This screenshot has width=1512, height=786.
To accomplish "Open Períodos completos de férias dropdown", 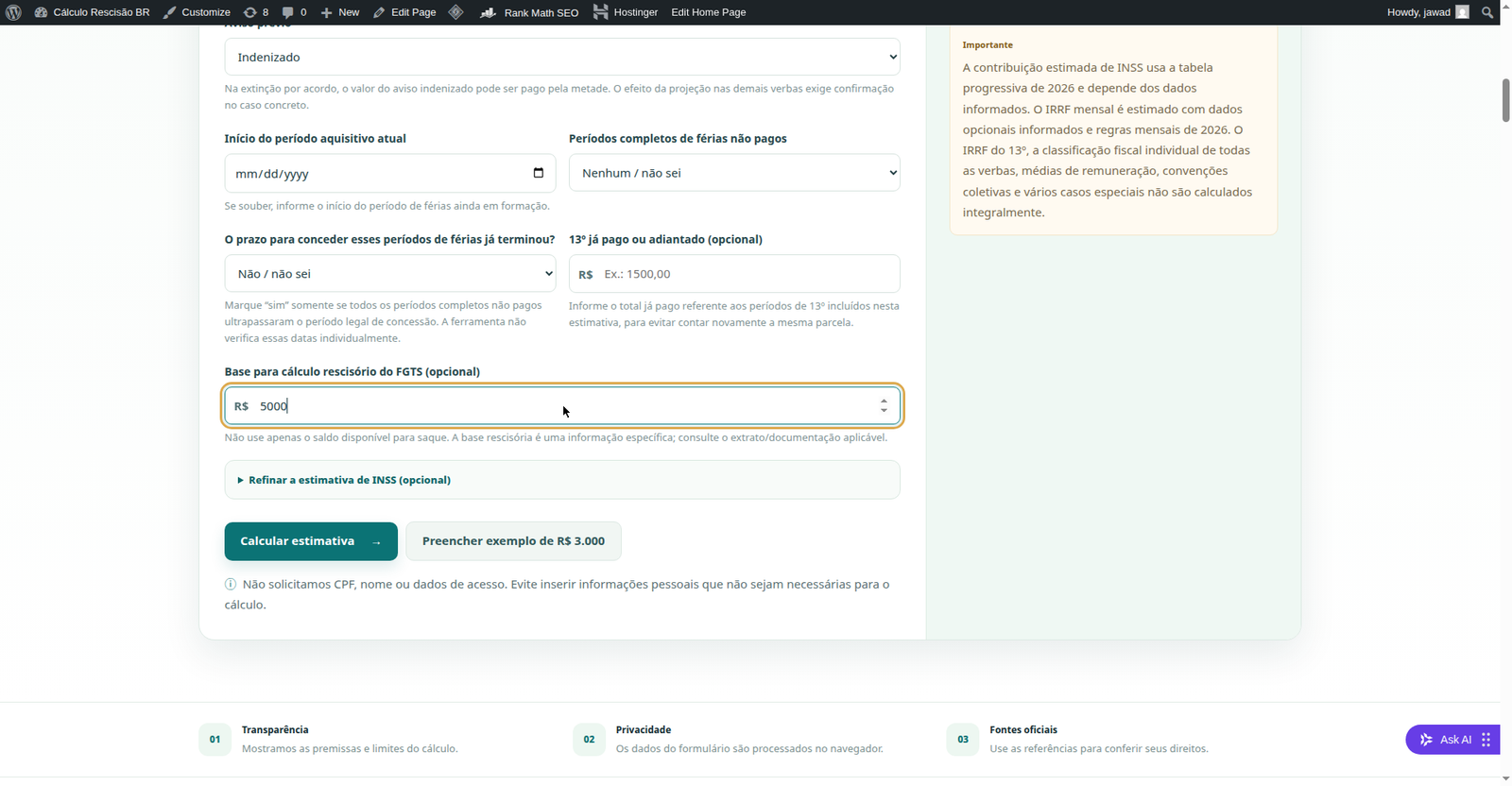I will coord(734,173).
